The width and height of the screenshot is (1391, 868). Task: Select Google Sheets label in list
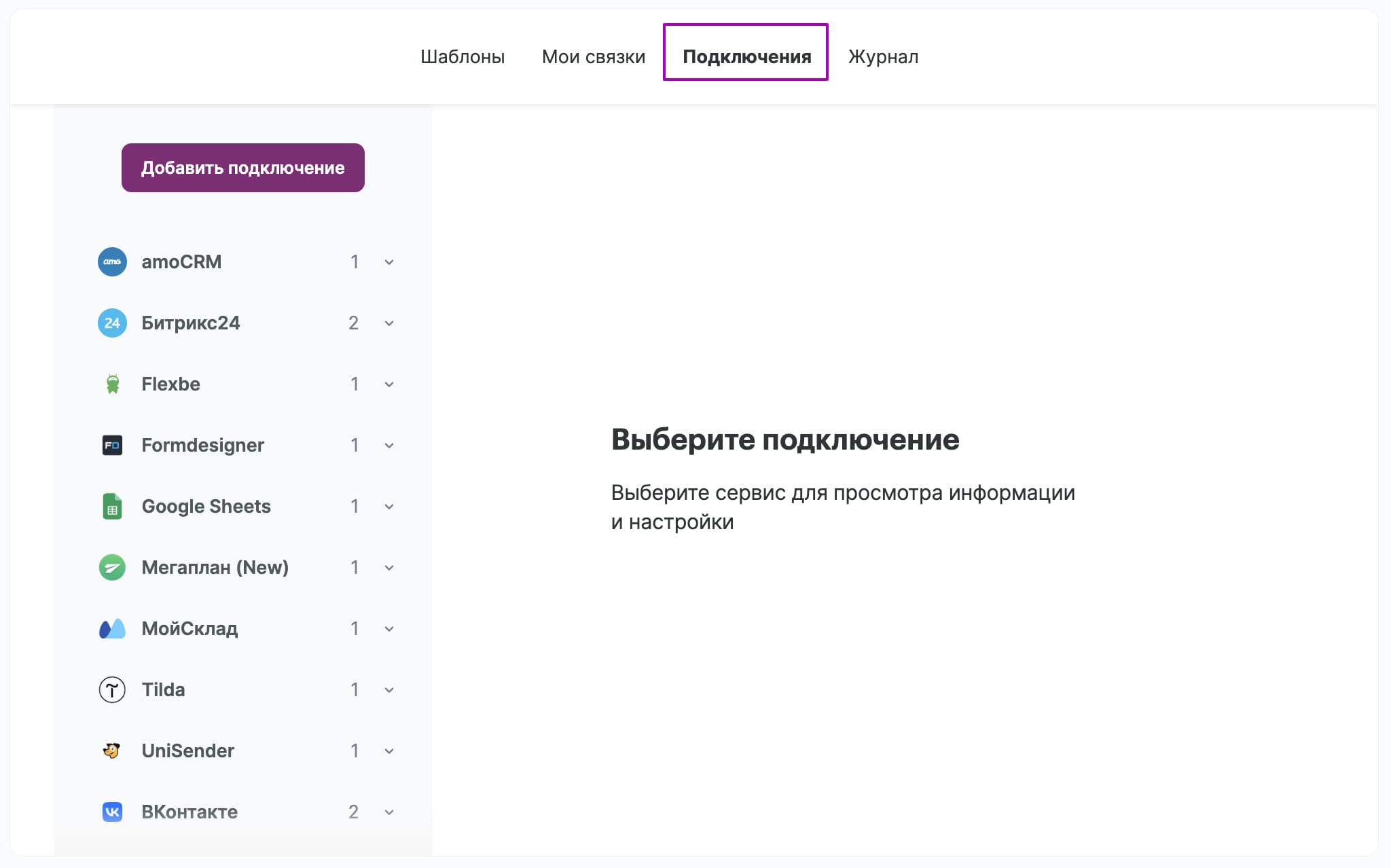(206, 506)
